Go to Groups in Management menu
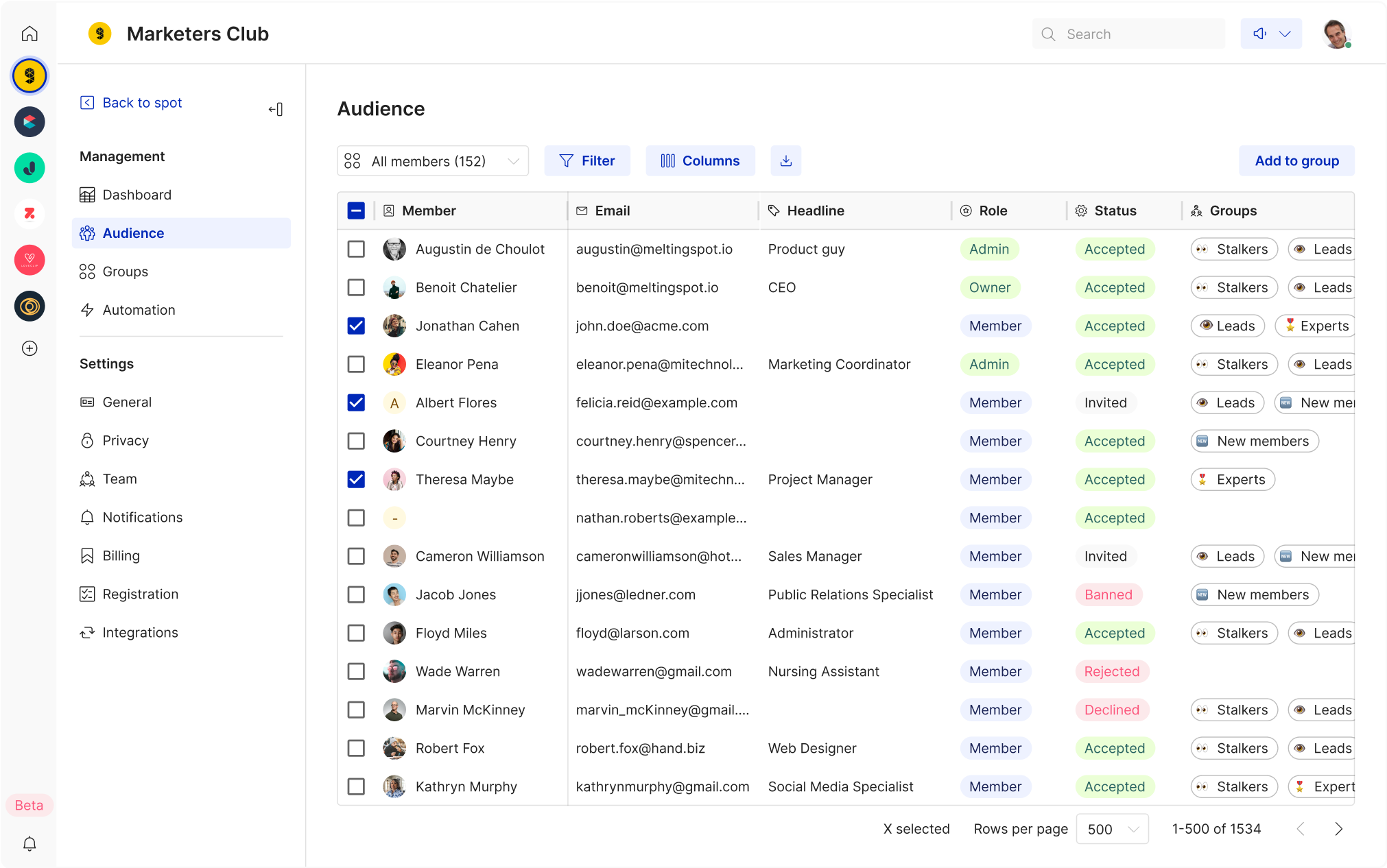 pyautogui.click(x=125, y=272)
